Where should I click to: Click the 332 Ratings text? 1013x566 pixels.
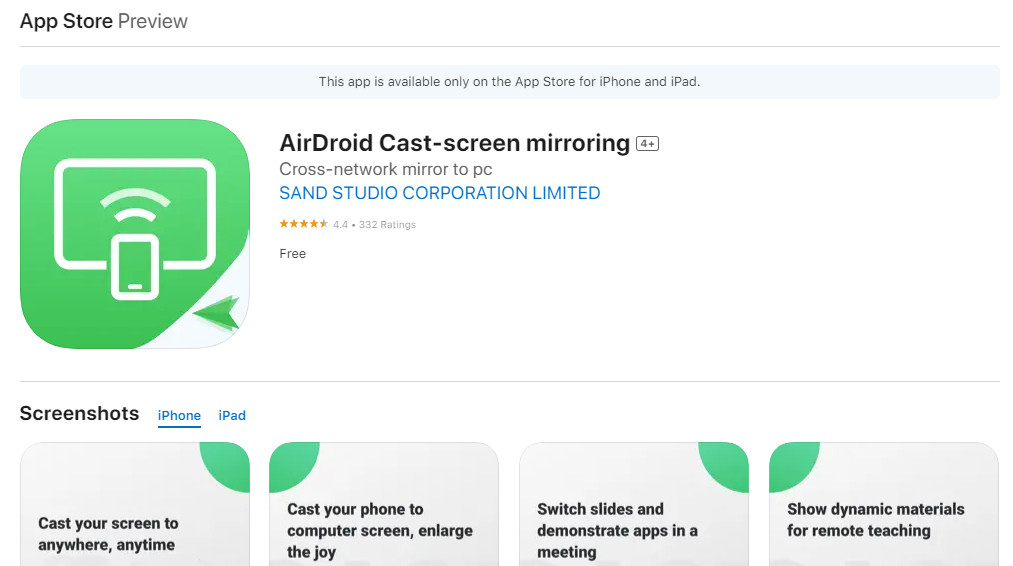[x=387, y=225]
